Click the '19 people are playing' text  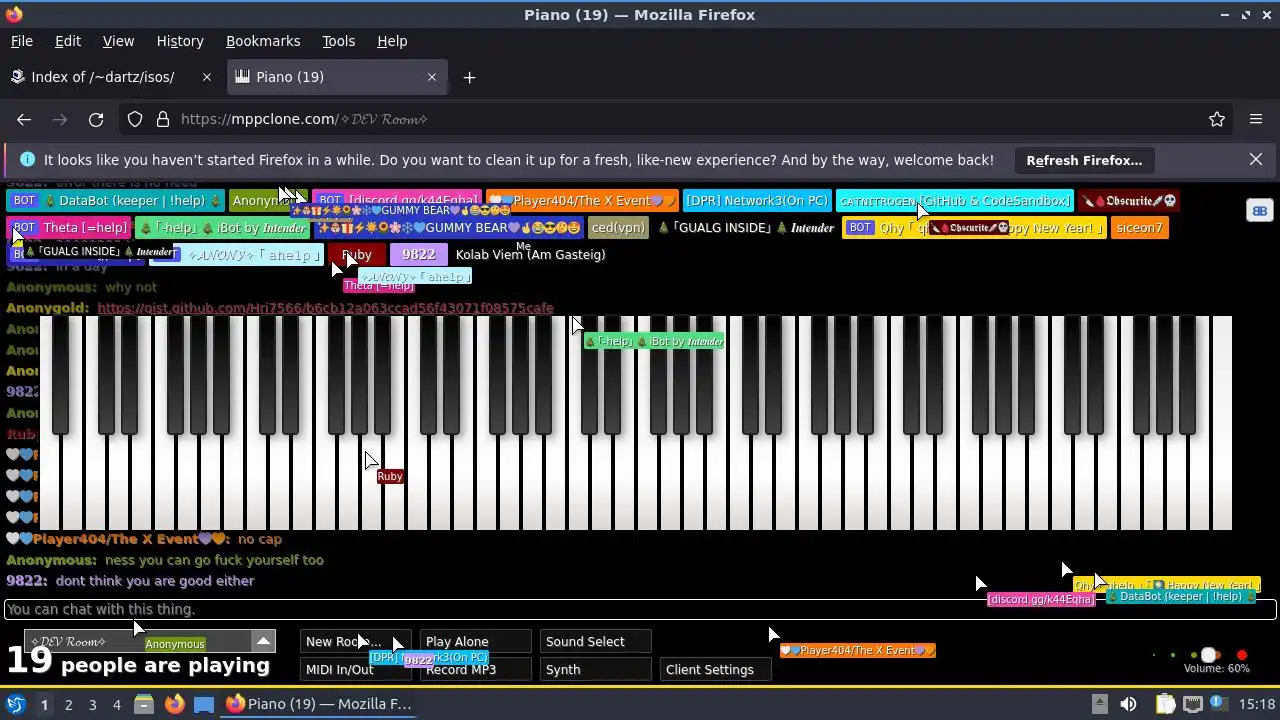tap(139, 662)
